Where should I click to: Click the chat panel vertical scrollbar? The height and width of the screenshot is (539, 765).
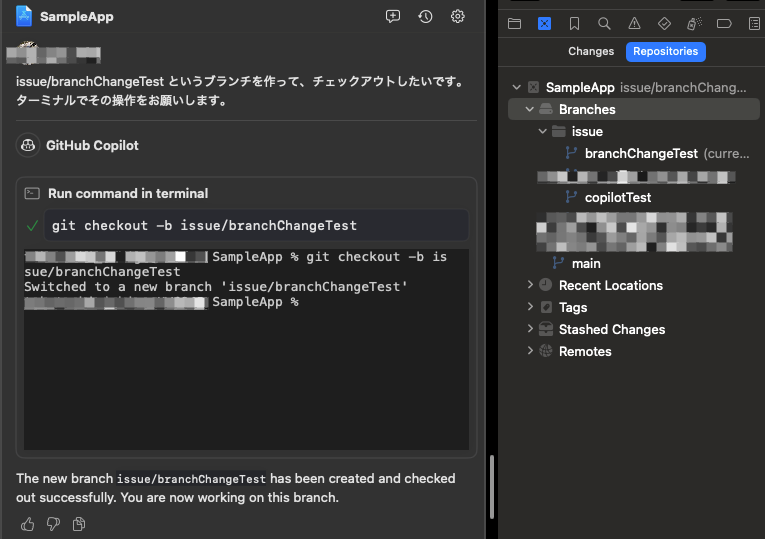pos(492,486)
